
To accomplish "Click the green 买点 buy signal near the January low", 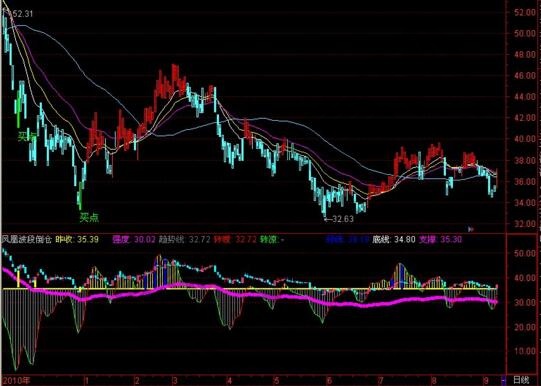I will pos(89,217).
